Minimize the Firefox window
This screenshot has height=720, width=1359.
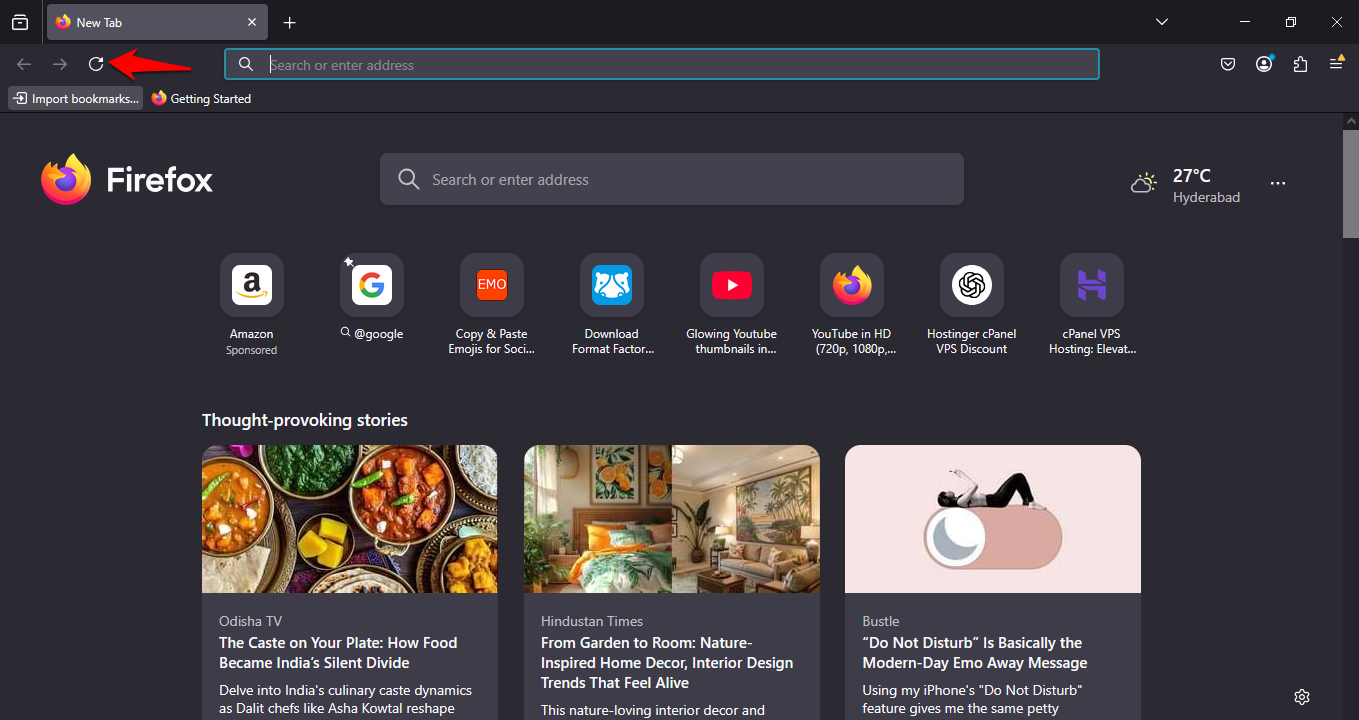click(1245, 22)
